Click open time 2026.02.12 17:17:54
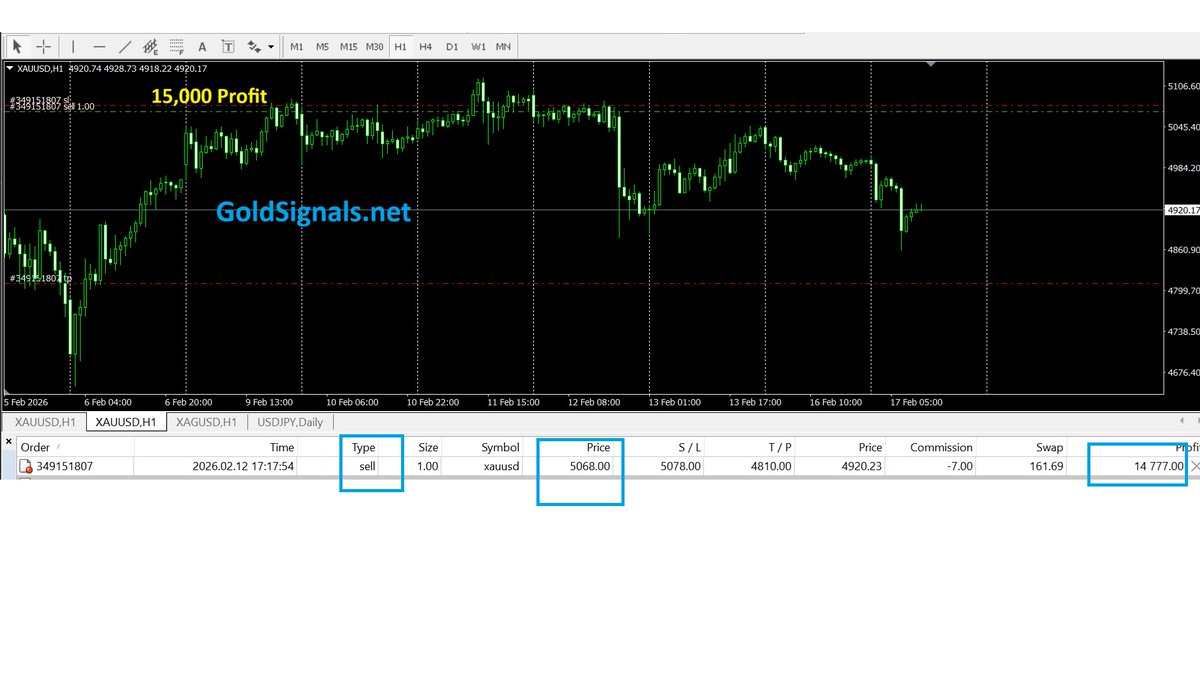The height and width of the screenshot is (676, 1200). (x=243, y=466)
